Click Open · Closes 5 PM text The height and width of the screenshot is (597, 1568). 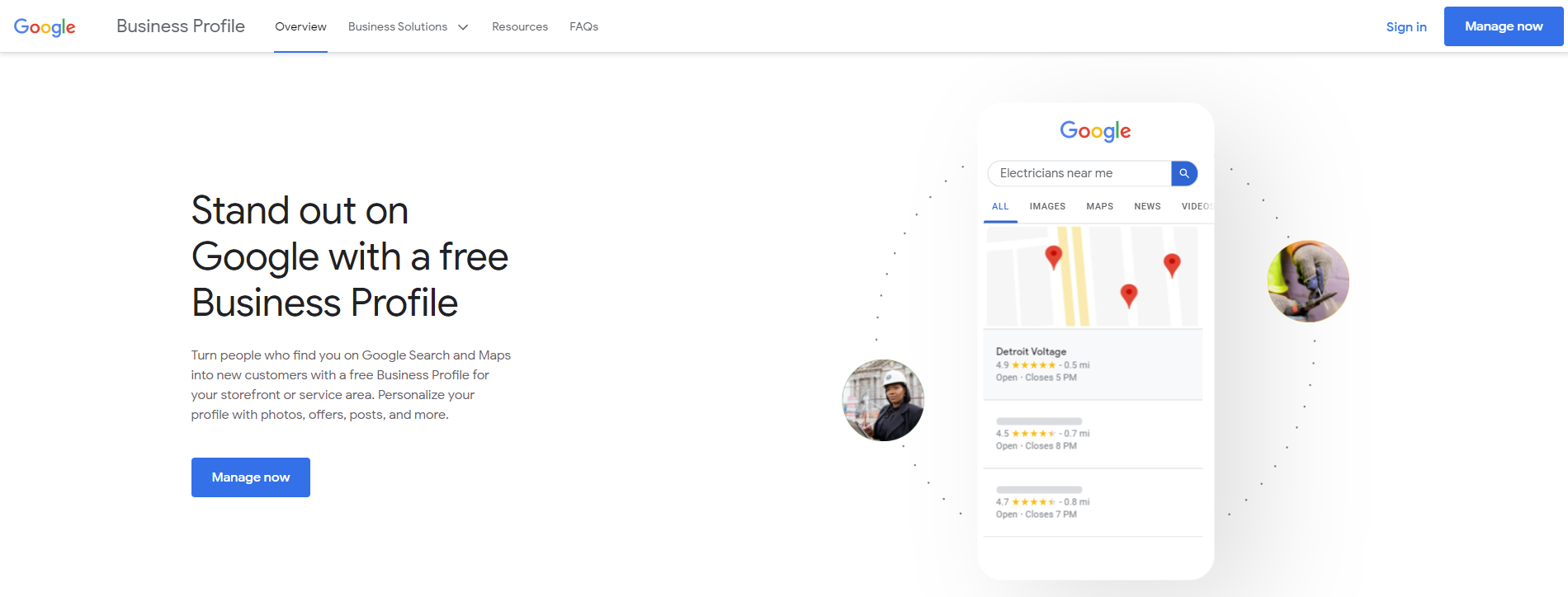coord(1037,378)
